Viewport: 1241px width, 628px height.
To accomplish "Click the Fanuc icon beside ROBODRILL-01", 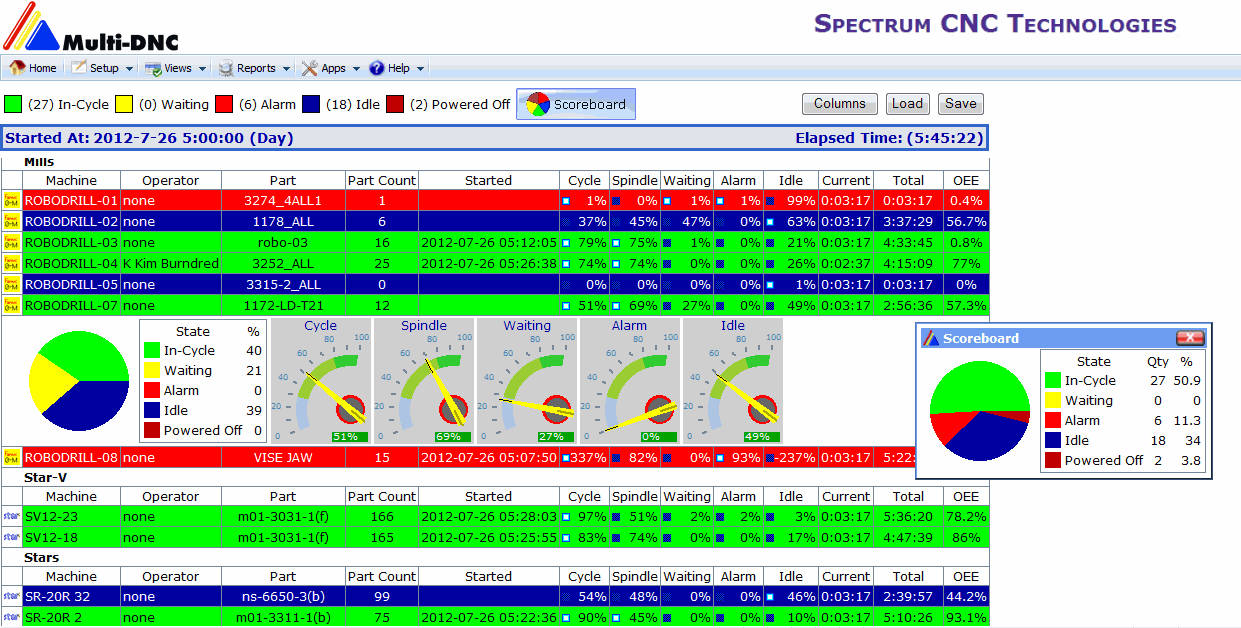I will (11, 200).
